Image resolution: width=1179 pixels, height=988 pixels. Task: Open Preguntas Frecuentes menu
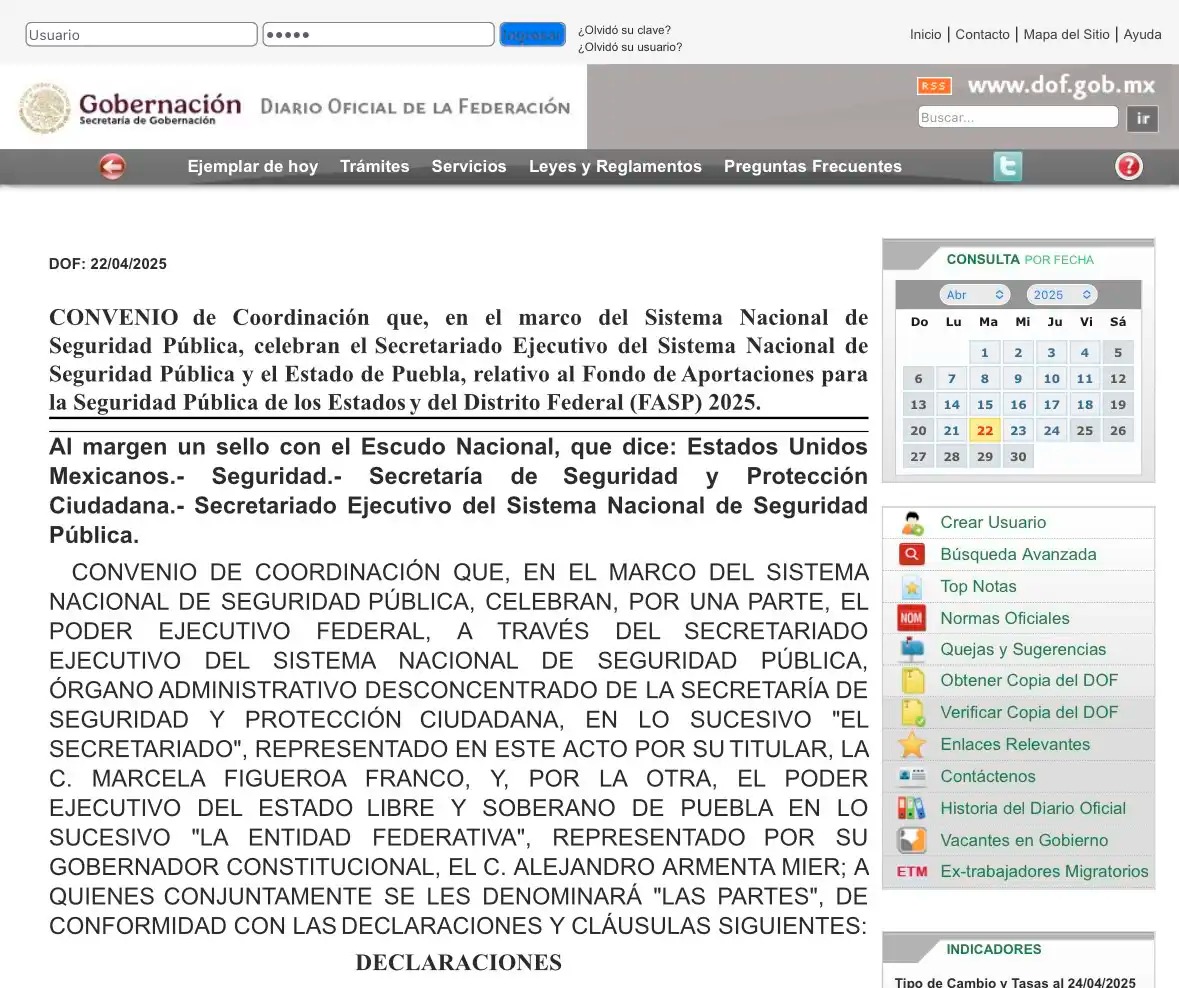813,166
